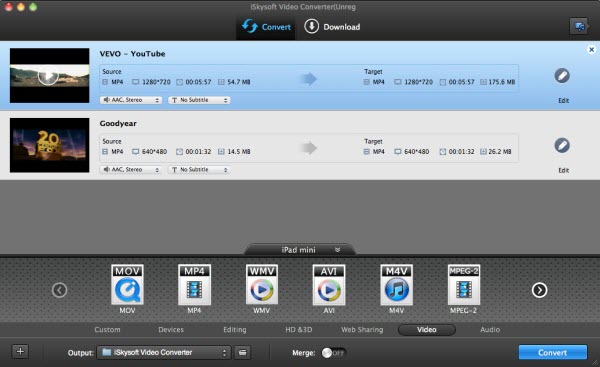Select the Goodyear video thumbnail
Screen dimensions: 600x367
49,145
